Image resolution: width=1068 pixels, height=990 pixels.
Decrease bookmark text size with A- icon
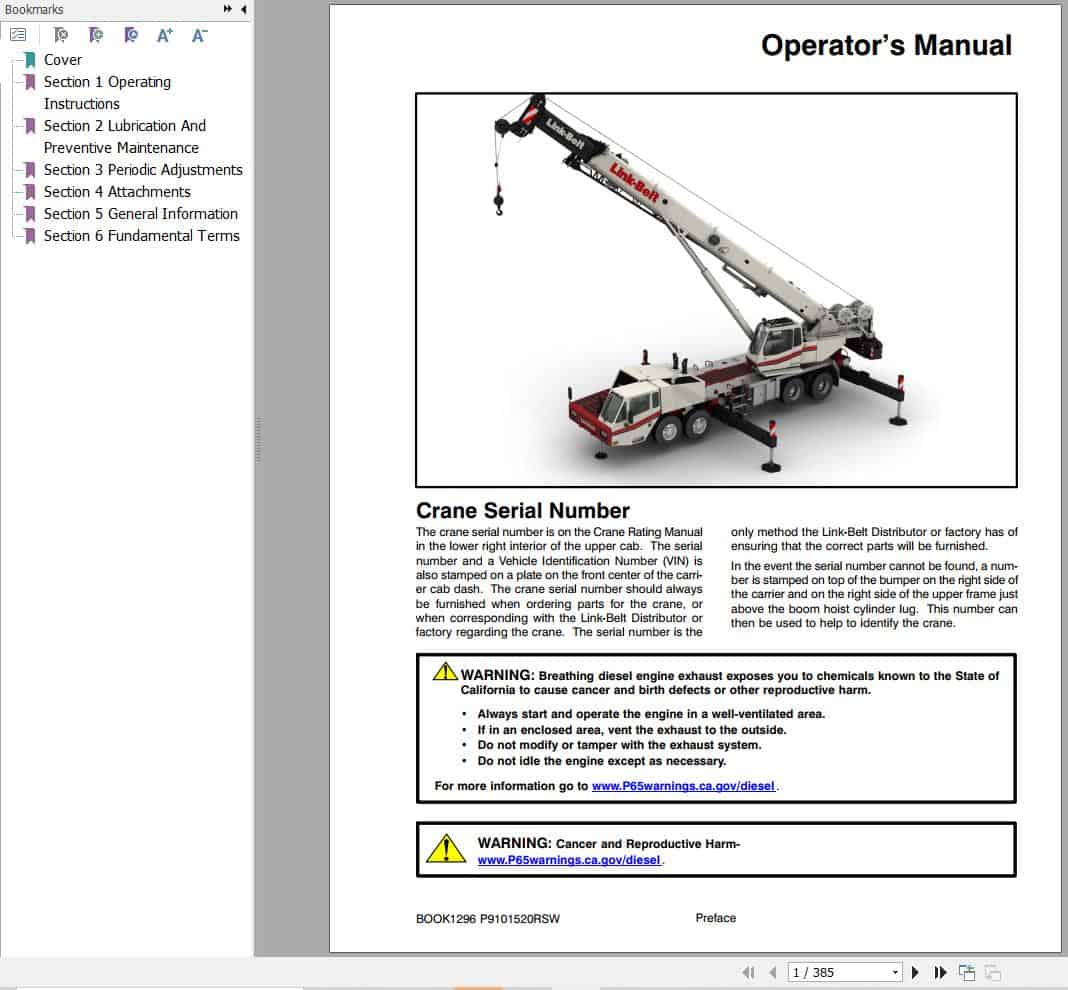pyautogui.click(x=198, y=34)
